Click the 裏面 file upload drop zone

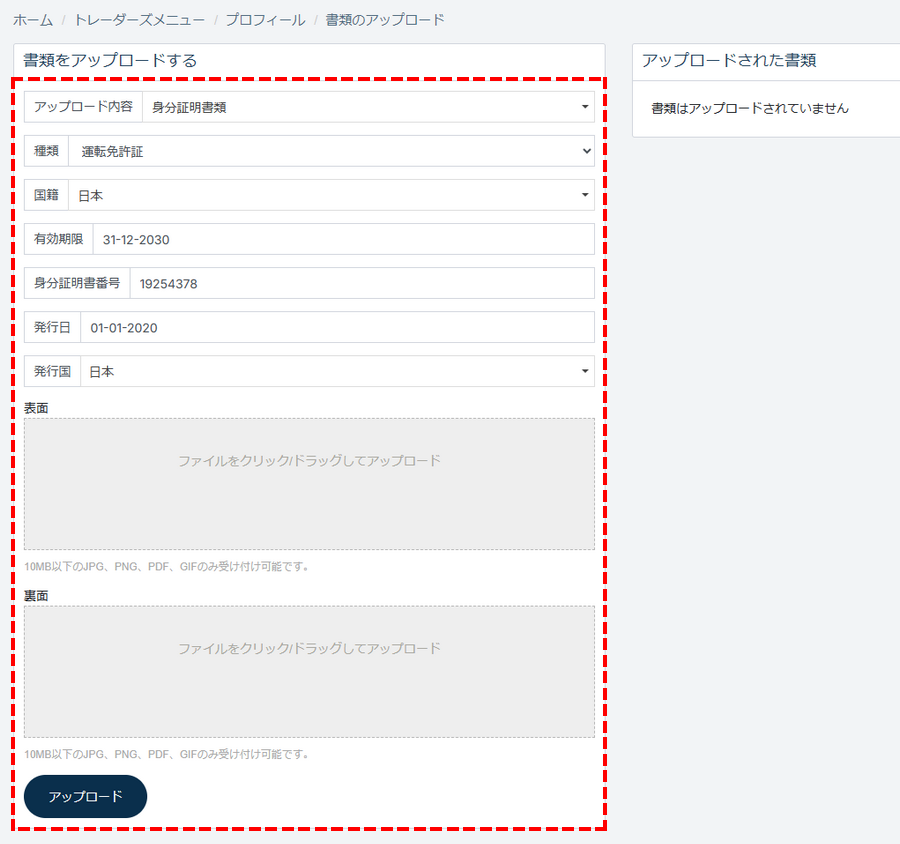tap(309, 672)
